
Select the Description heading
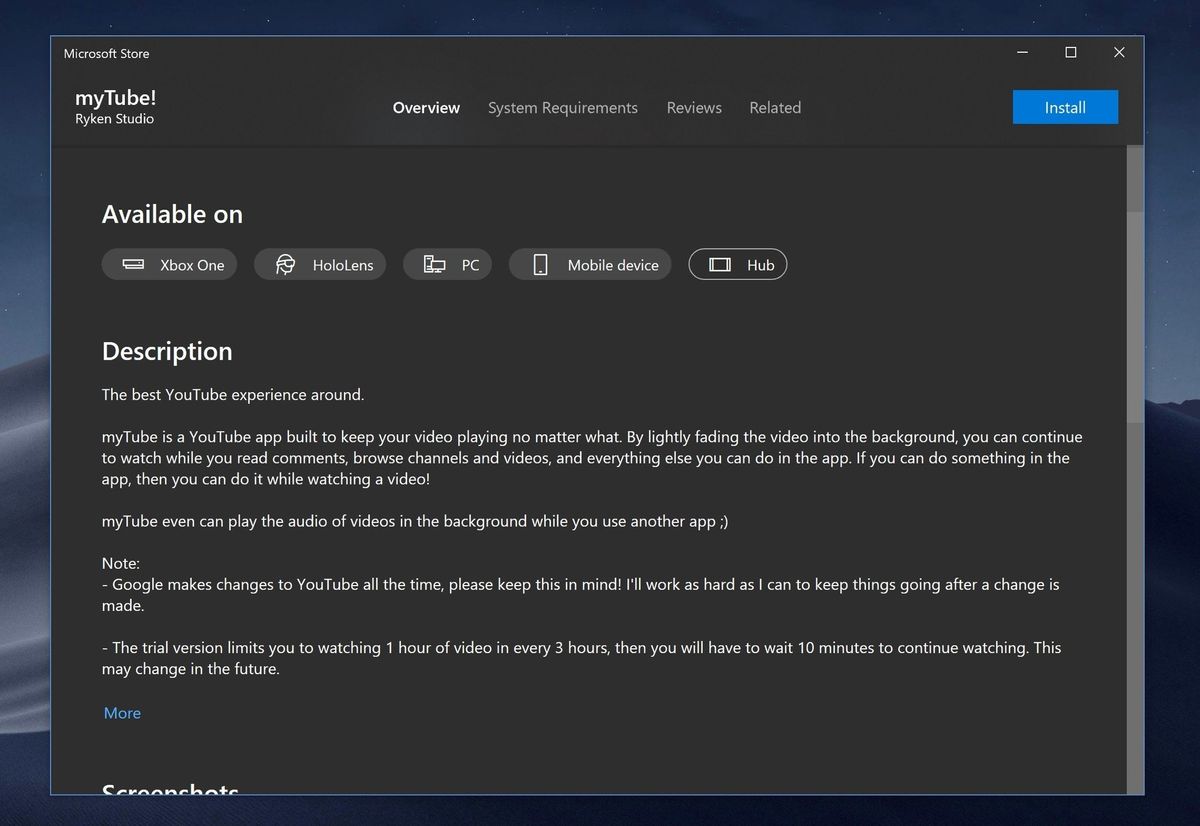point(167,352)
